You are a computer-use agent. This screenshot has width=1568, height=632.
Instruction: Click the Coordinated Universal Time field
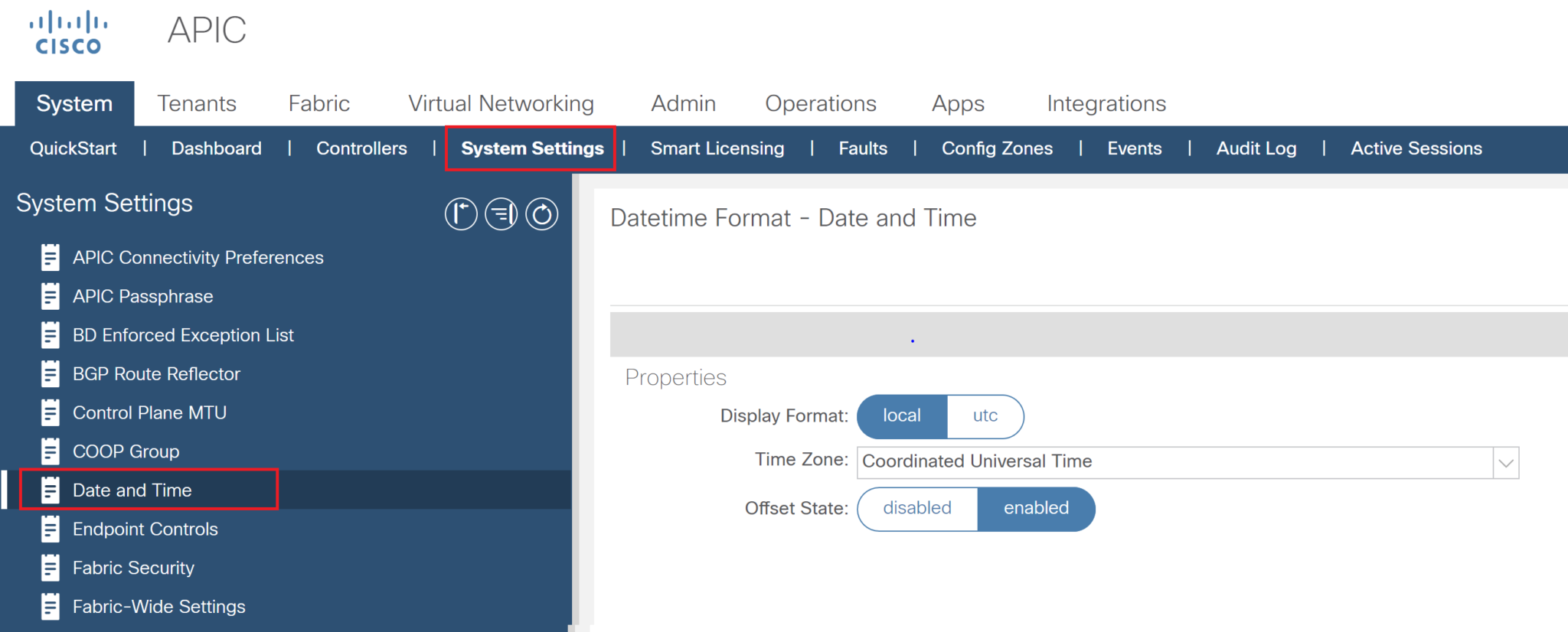click(x=1175, y=462)
